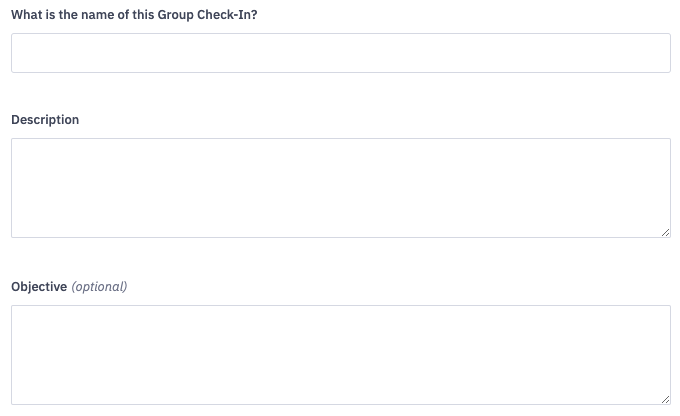This screenshot has width=680, height=416.
Task: Click the text area below 'Objective (optional)'
Action: 340,355
